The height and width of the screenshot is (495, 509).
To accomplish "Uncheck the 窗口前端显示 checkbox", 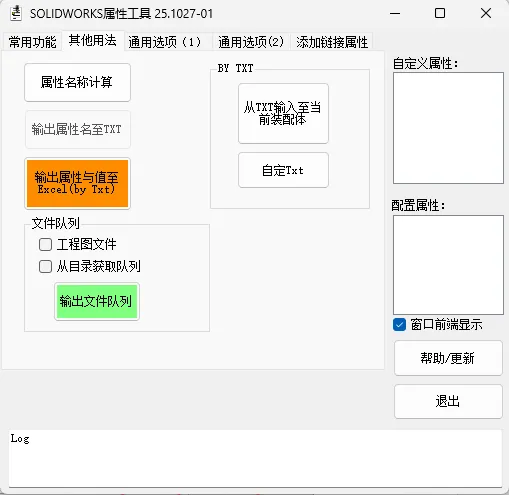I will (399, 324).
